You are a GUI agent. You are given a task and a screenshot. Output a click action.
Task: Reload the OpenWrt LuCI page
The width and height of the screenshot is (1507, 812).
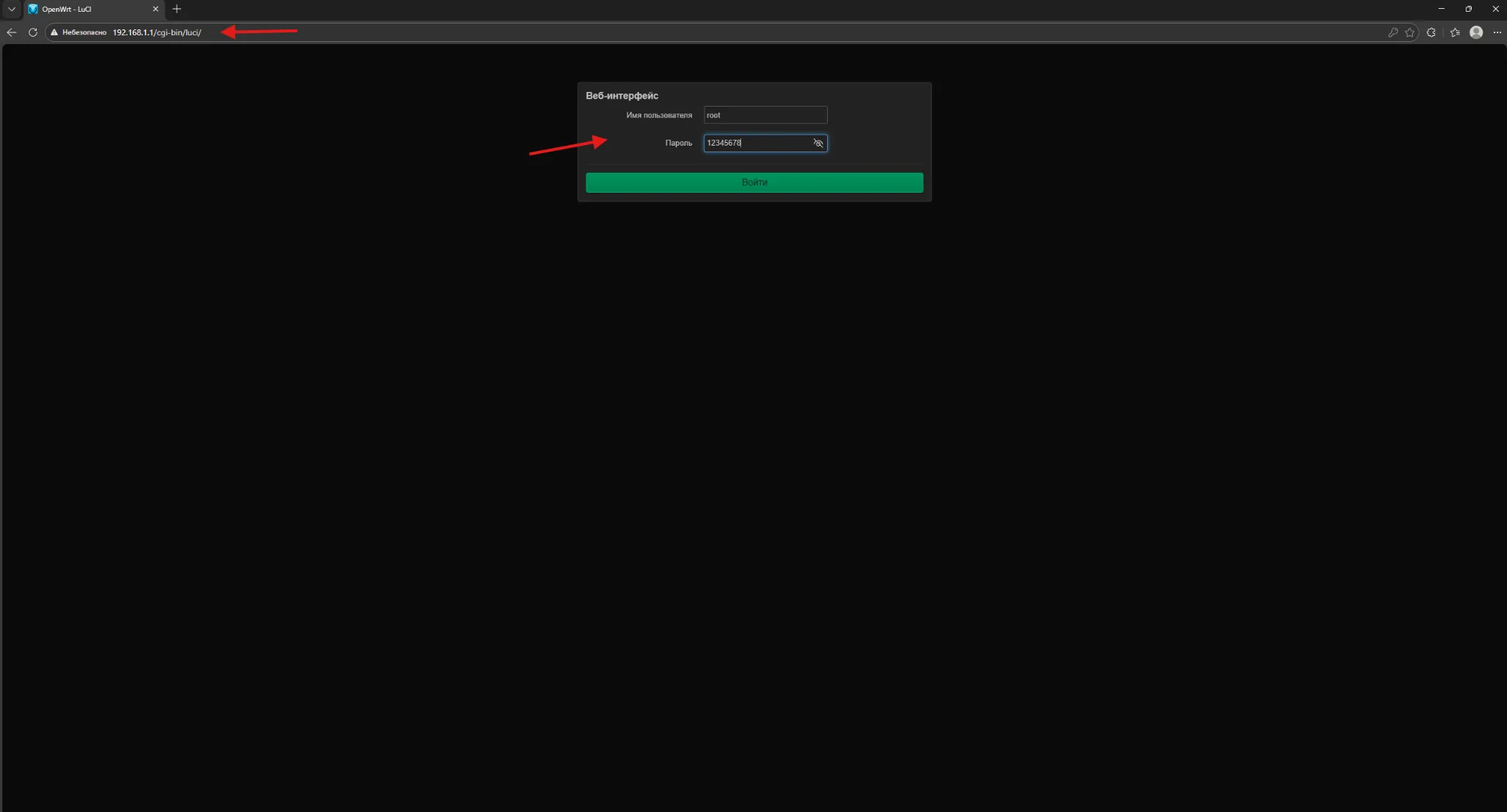32,32
